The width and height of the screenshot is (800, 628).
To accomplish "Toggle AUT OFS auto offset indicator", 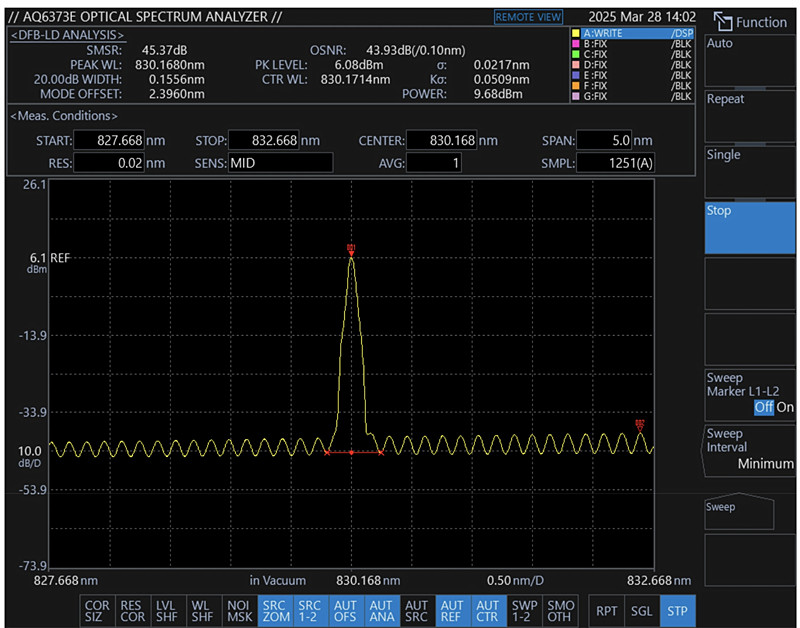I will (346, 611).
